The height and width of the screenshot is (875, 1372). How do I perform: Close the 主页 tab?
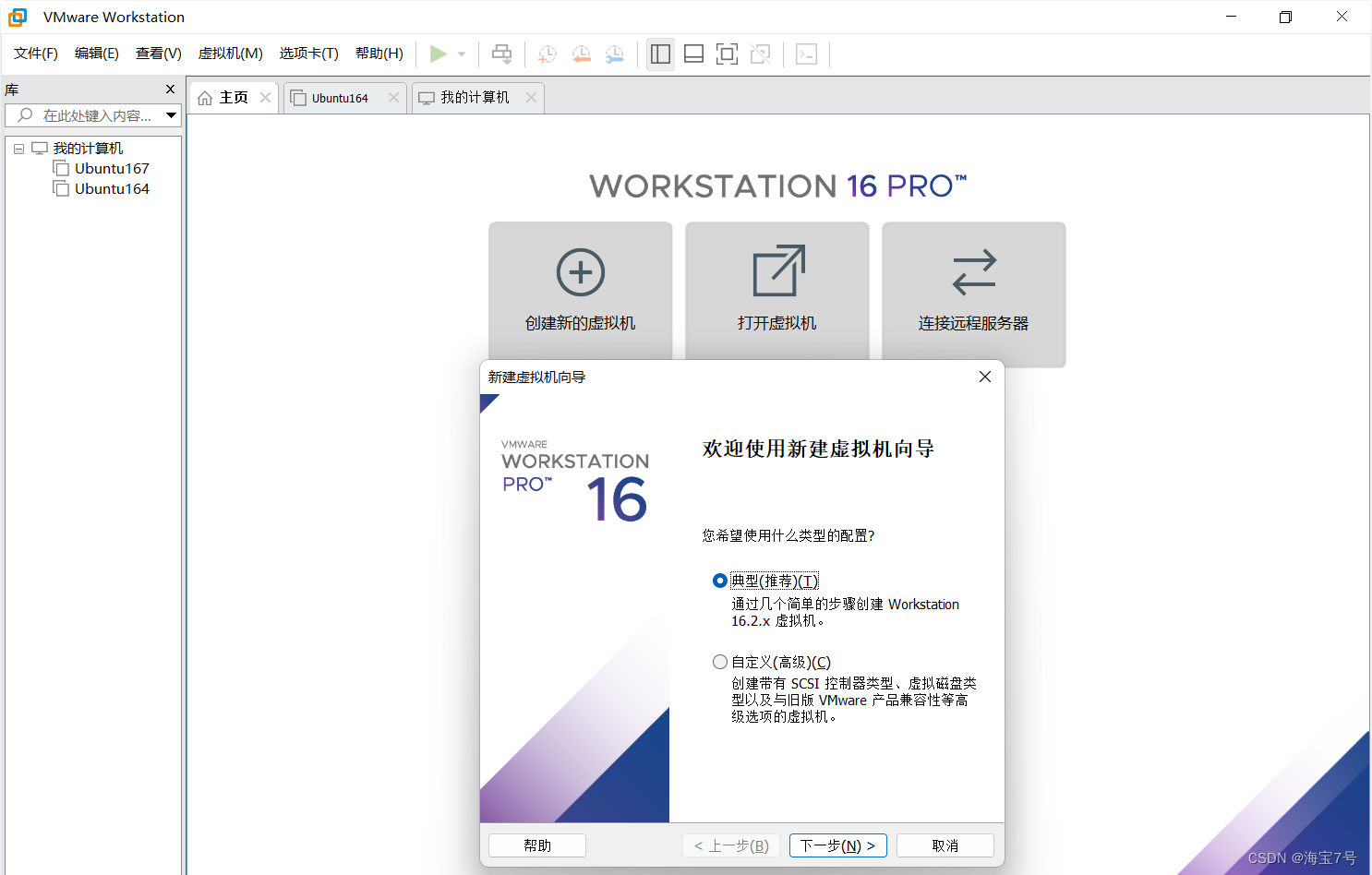[x=265, y=98]
